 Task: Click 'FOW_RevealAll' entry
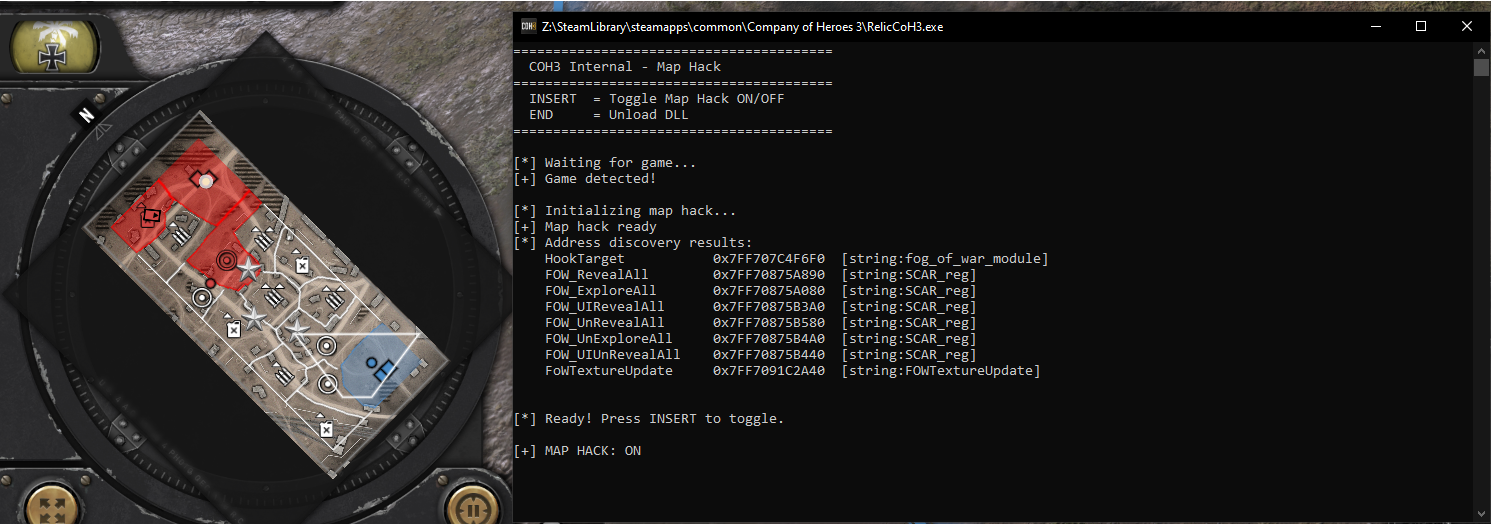point(597,275)
